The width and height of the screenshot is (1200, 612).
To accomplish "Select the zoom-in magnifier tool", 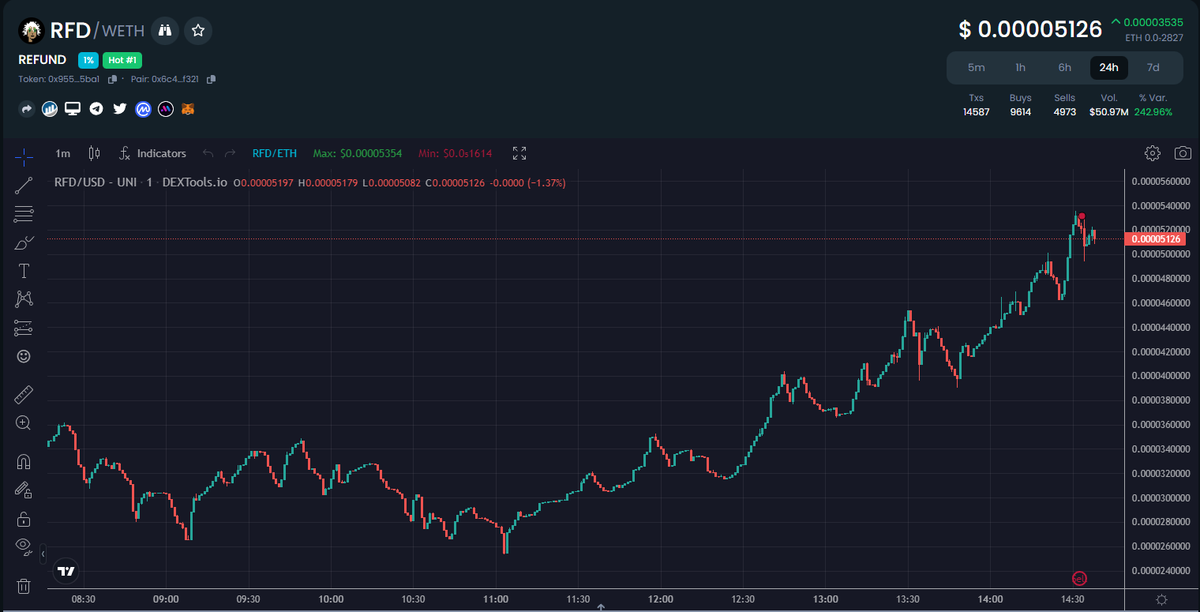I will point(24,423).
